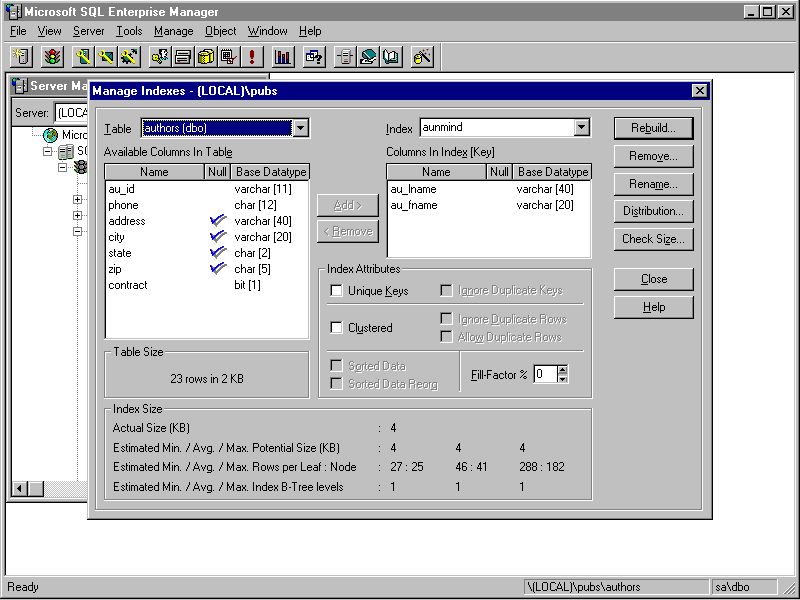Screen dimensions: 800x600
Task: Click the bar chart toolbar icon
Action: (x=283, y=57)
